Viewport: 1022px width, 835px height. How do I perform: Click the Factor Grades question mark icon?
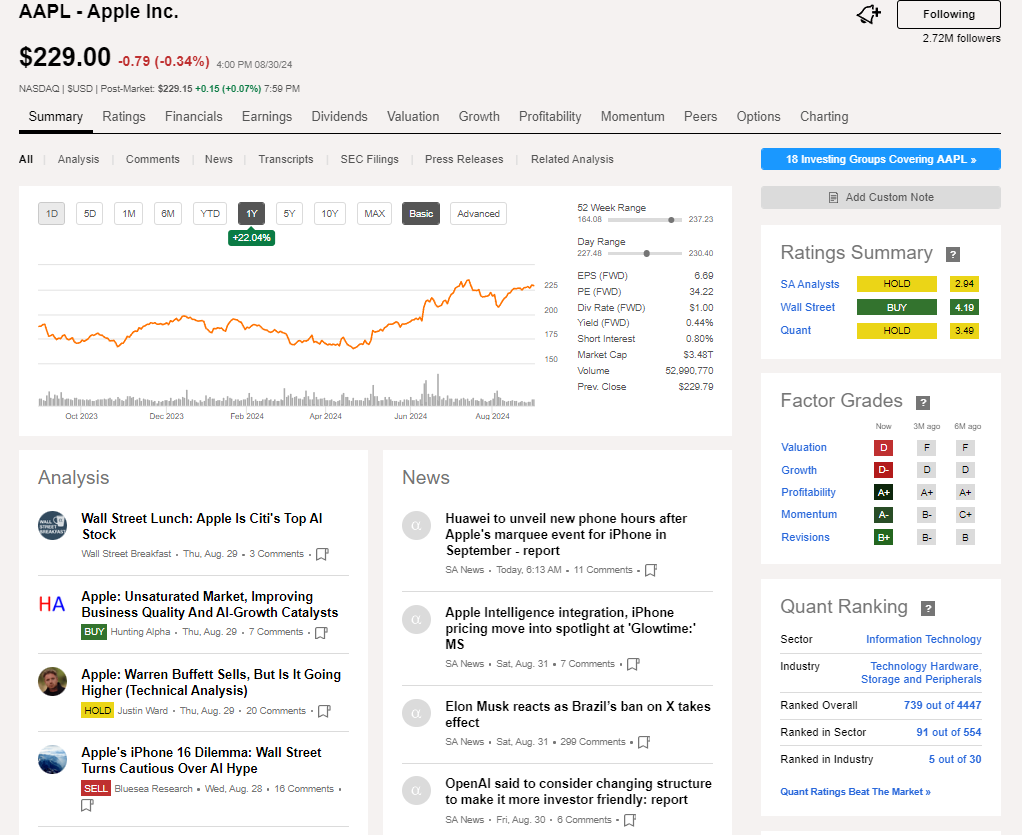pos(921,400)
